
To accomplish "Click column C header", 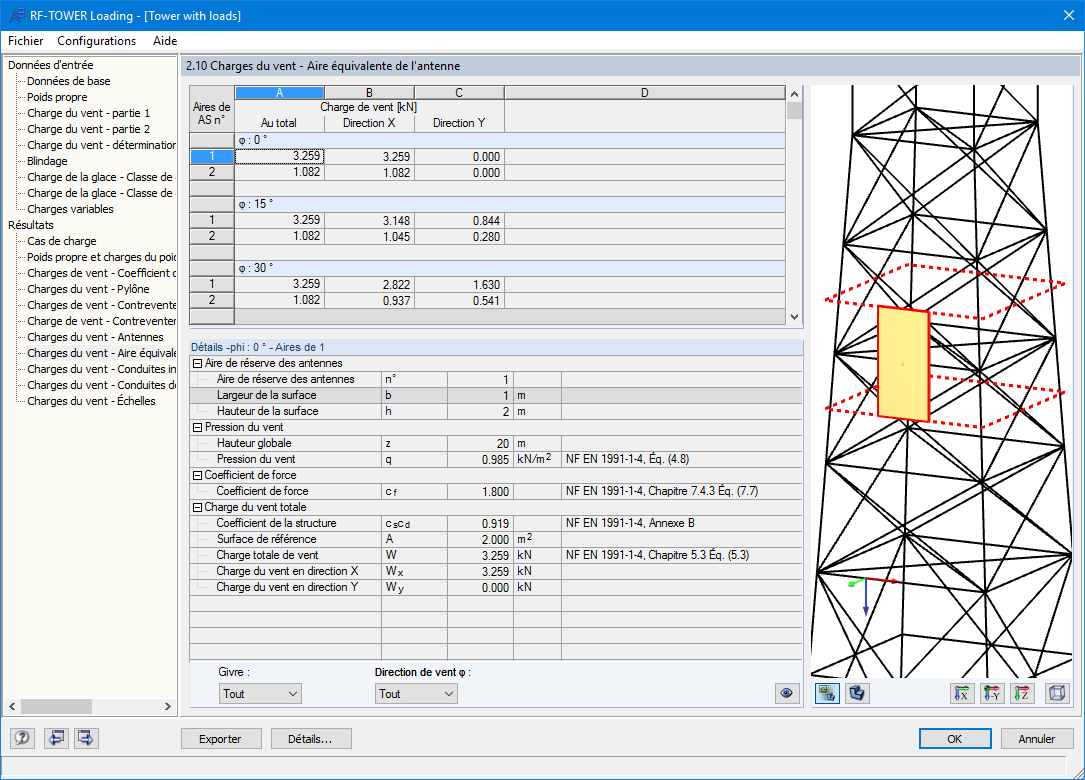I will pos(459,93).
